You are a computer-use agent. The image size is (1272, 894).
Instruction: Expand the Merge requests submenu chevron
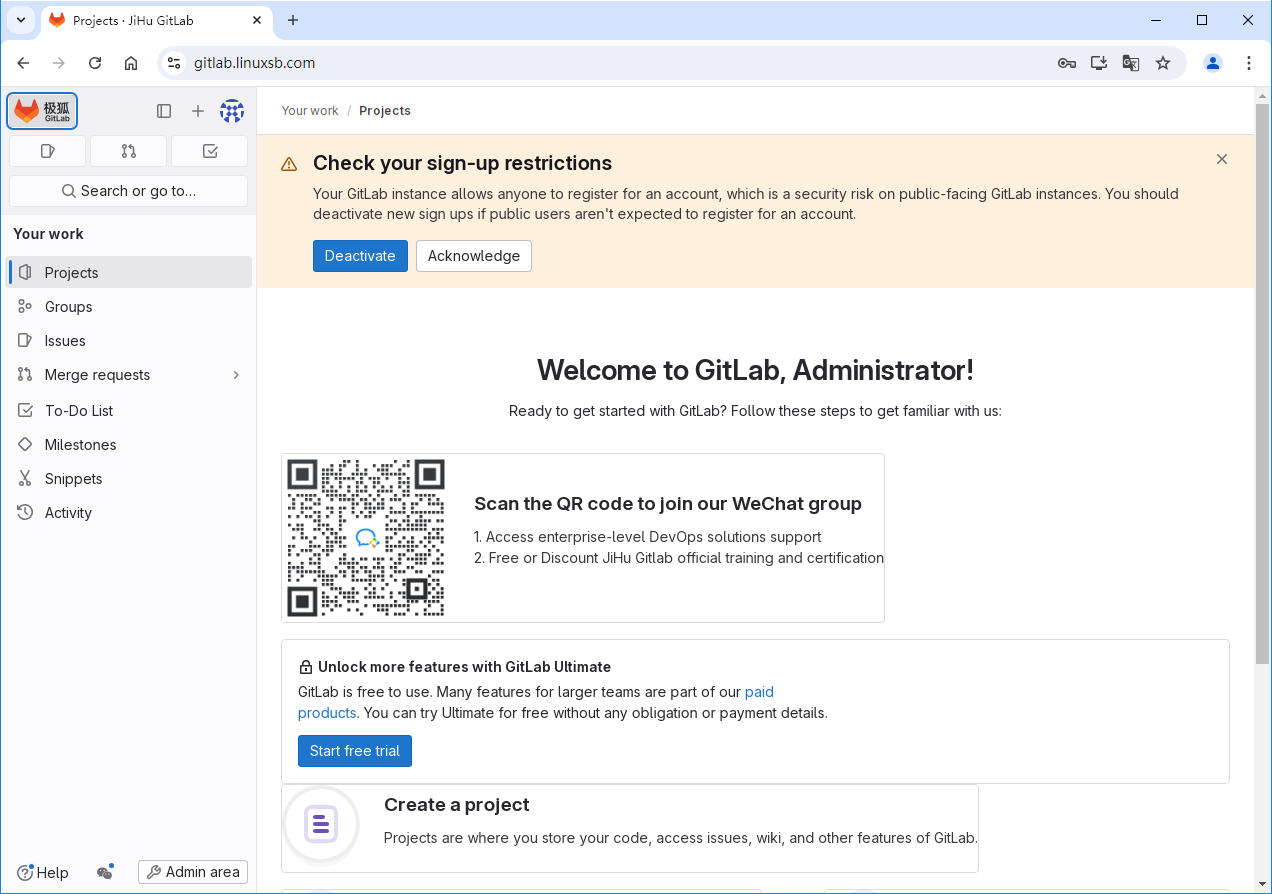[x=236, y=375]
